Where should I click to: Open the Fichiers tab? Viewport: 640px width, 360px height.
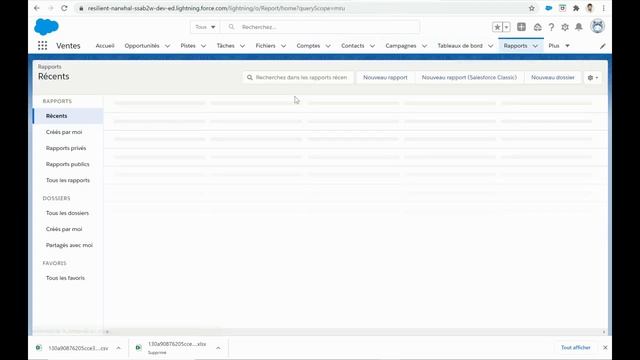click(x=265, y=46)
